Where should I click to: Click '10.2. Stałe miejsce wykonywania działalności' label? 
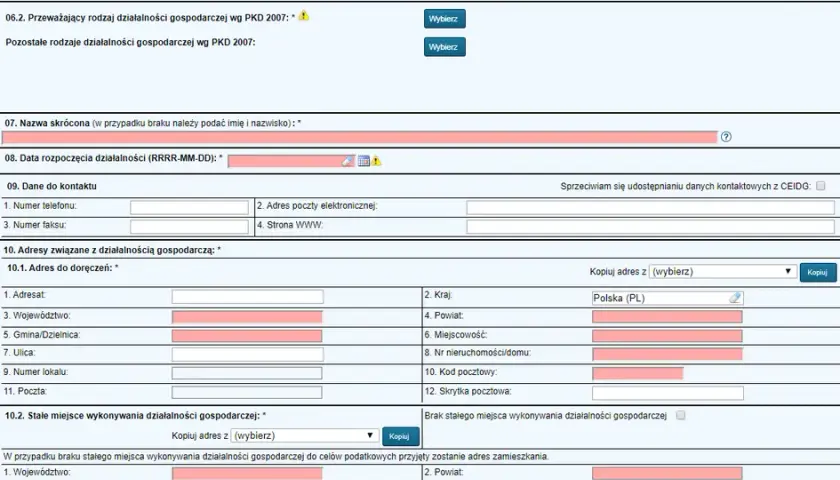(136, 416)
